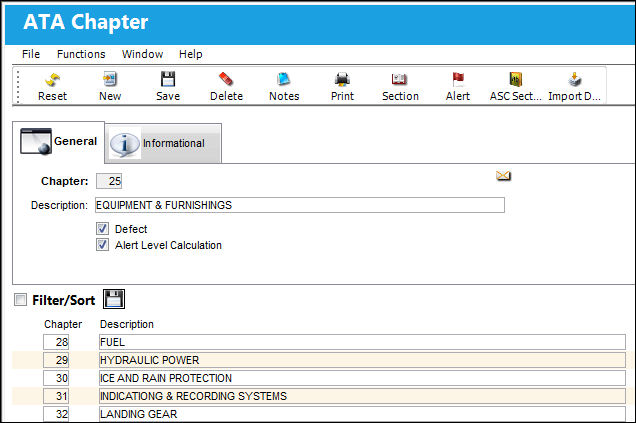Screen dimensions: 636x423
Task: Click the Delete eraser icon
Action: (226, 79)
